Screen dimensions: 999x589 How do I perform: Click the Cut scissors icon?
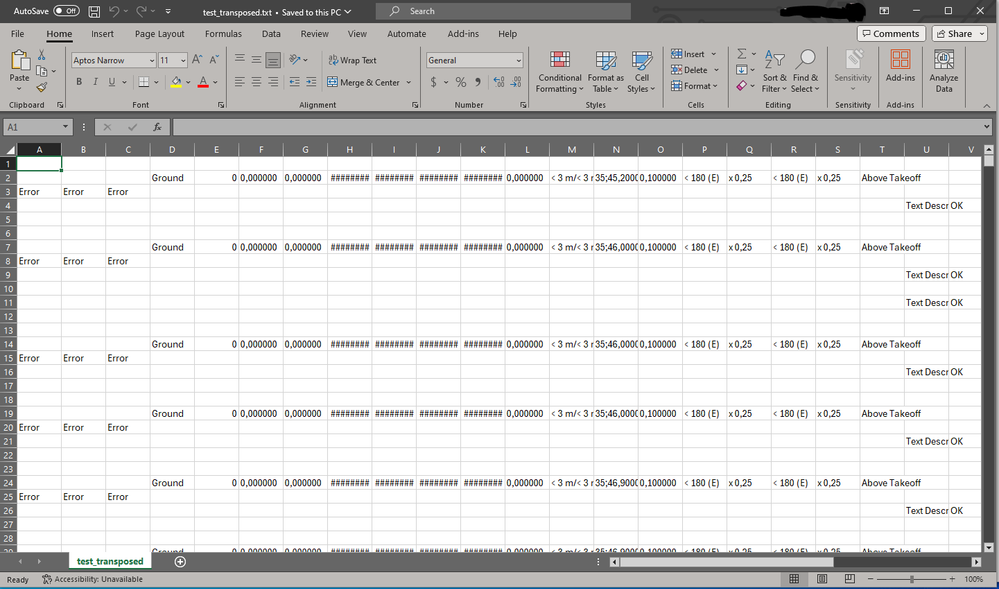41,55
